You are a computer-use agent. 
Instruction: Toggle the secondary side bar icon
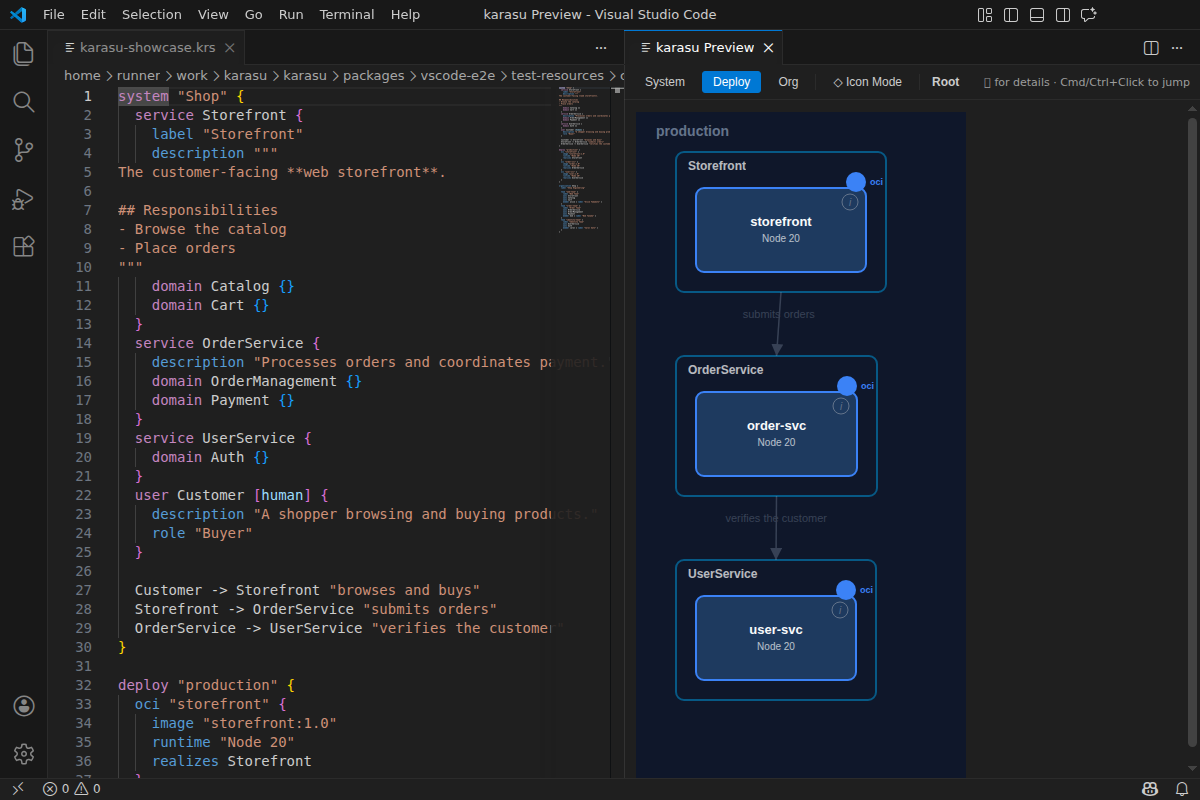[x=1063, y=15]
